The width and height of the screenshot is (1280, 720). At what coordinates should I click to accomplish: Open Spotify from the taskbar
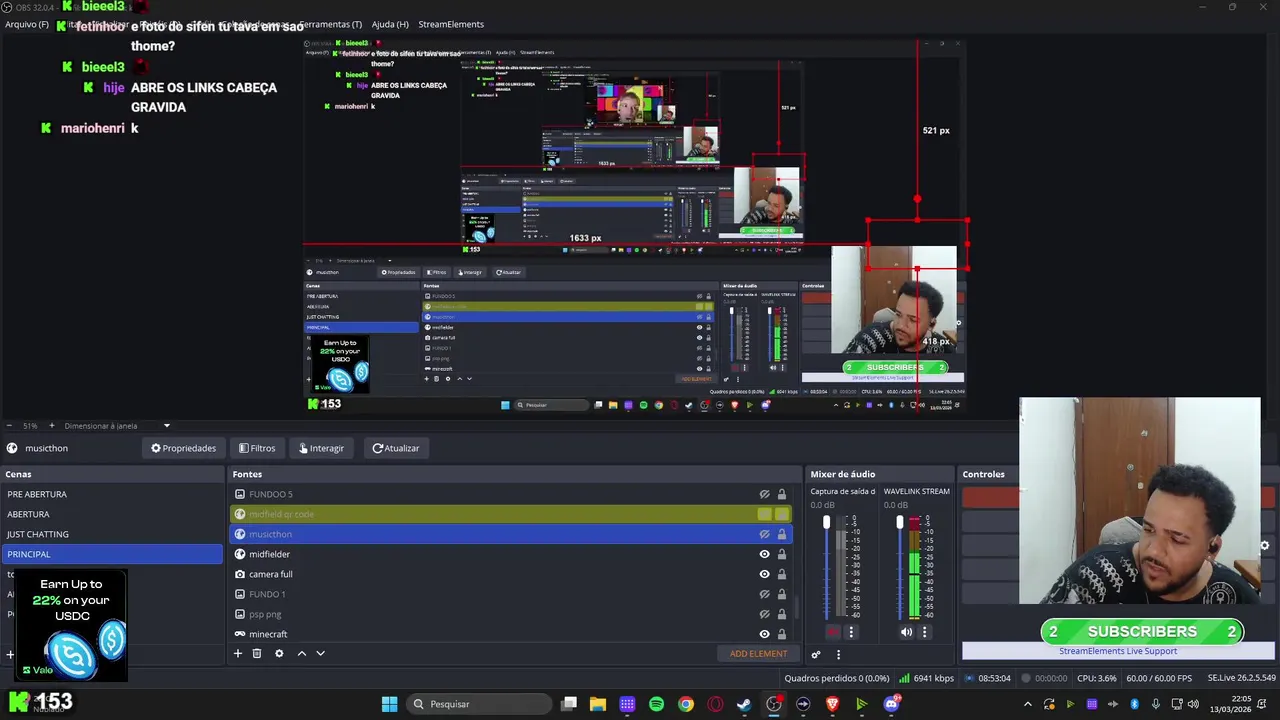coord(656,704)
